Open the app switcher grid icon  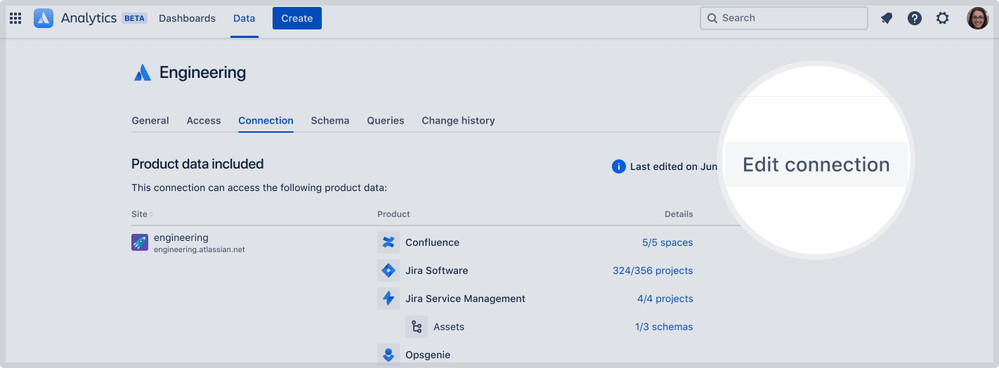pos(15,18)
